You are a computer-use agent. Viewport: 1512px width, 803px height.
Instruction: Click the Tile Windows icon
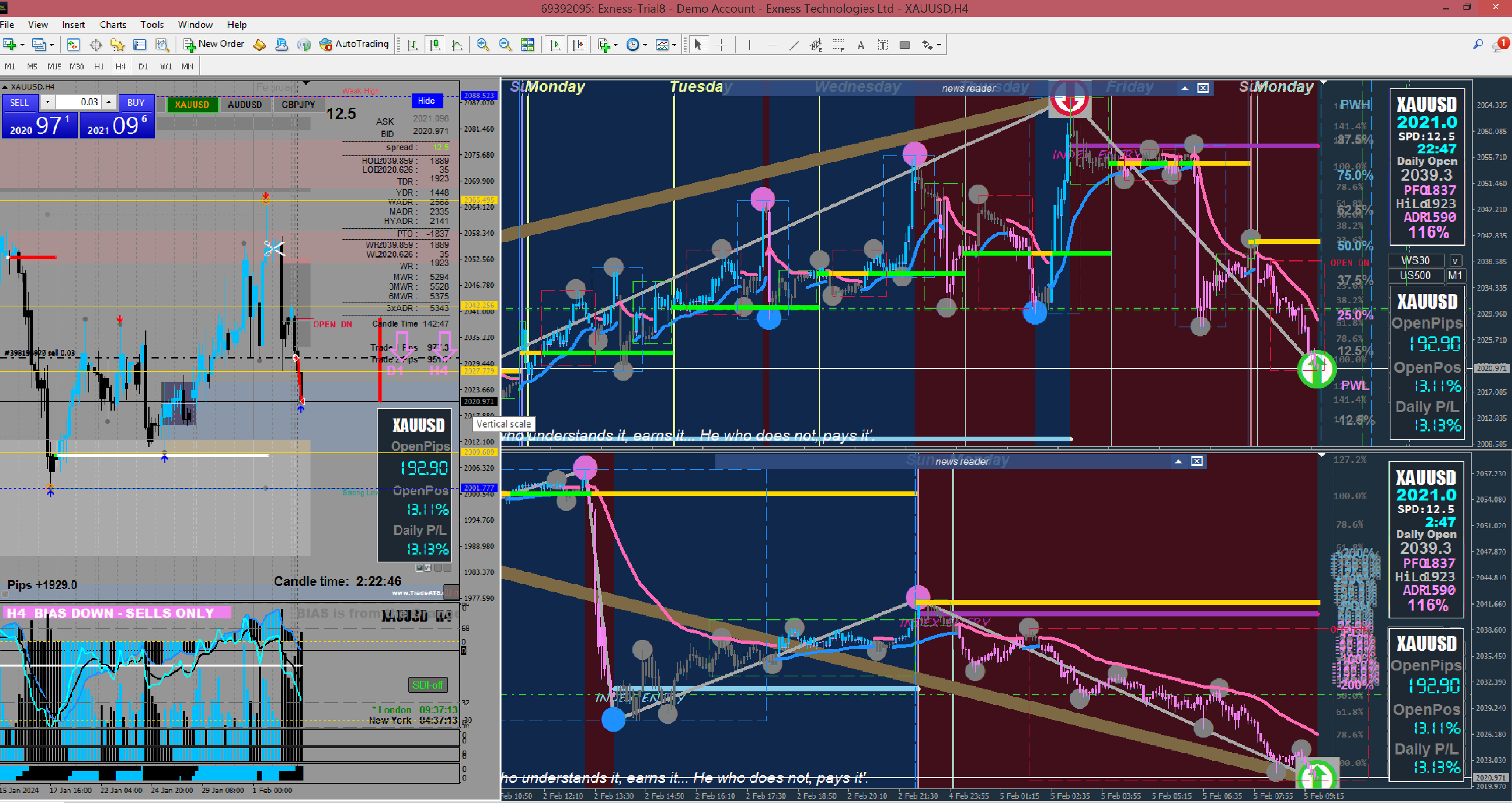coord(527,45)
